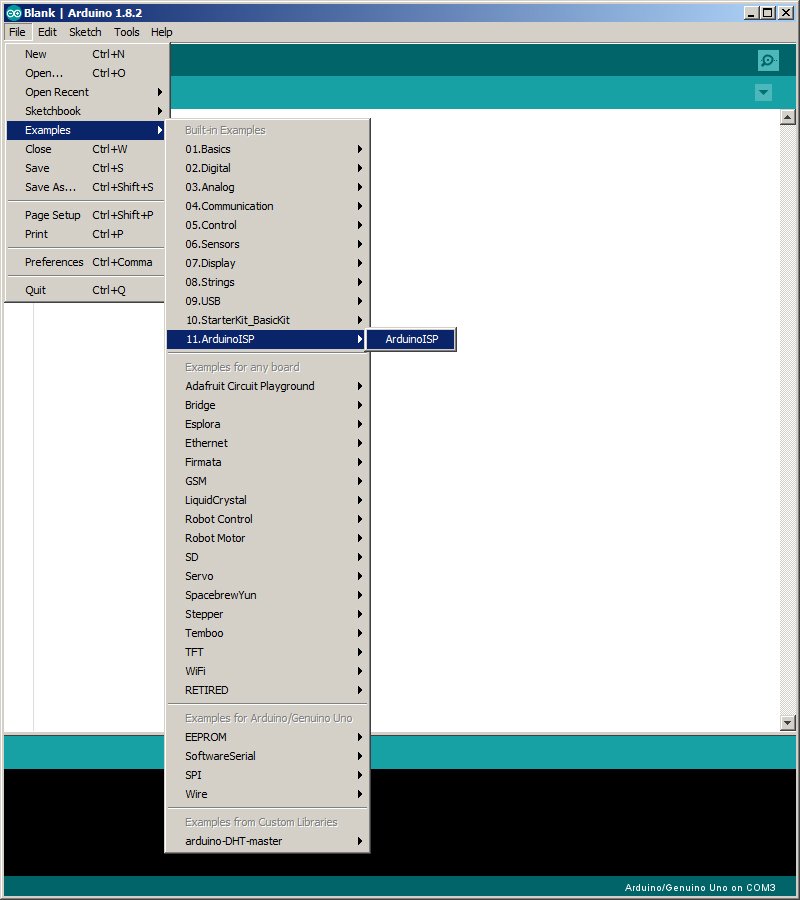Click the editor scrollbar up arrow
The image size is (800, 900).
(x=787, y=117)
